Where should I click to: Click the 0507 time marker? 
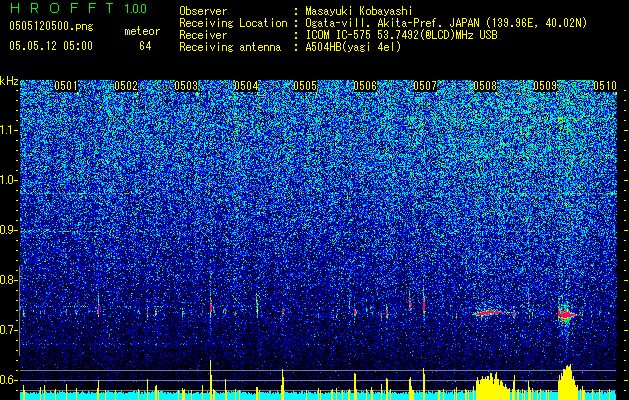(425, 86)
